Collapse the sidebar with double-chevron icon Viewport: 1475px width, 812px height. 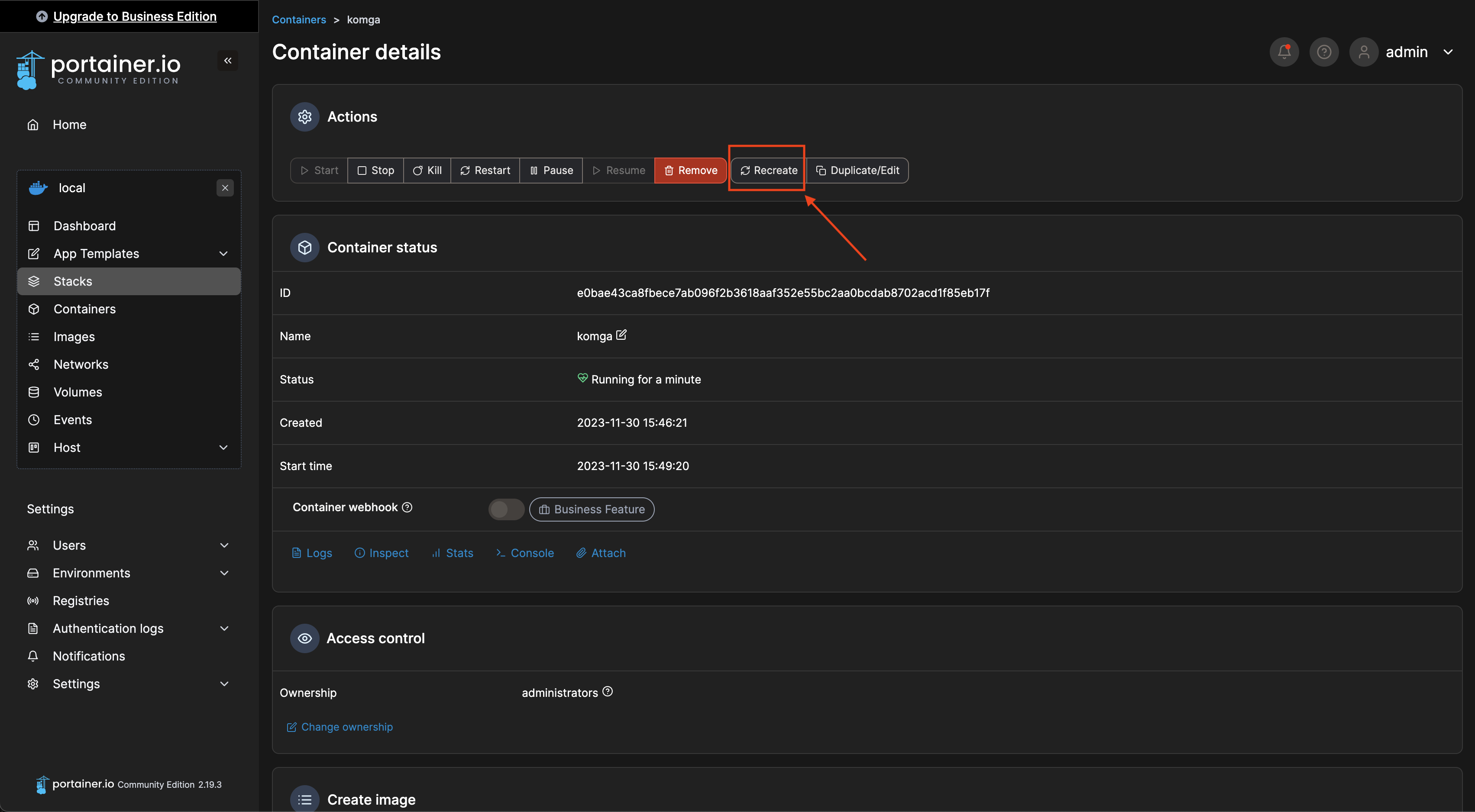tap(227, 61)
